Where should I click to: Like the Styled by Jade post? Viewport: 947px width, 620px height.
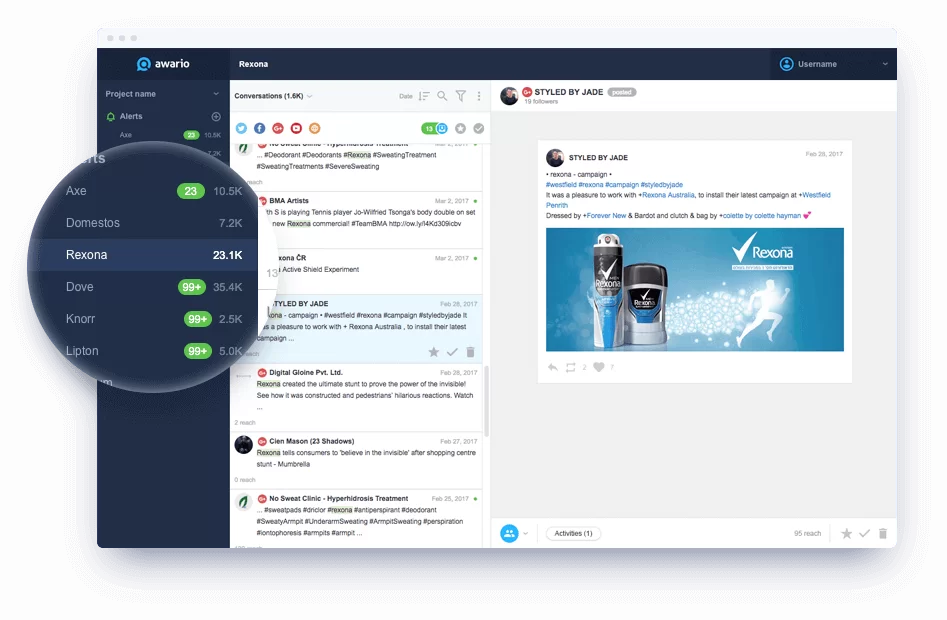(x=599, y=367)
